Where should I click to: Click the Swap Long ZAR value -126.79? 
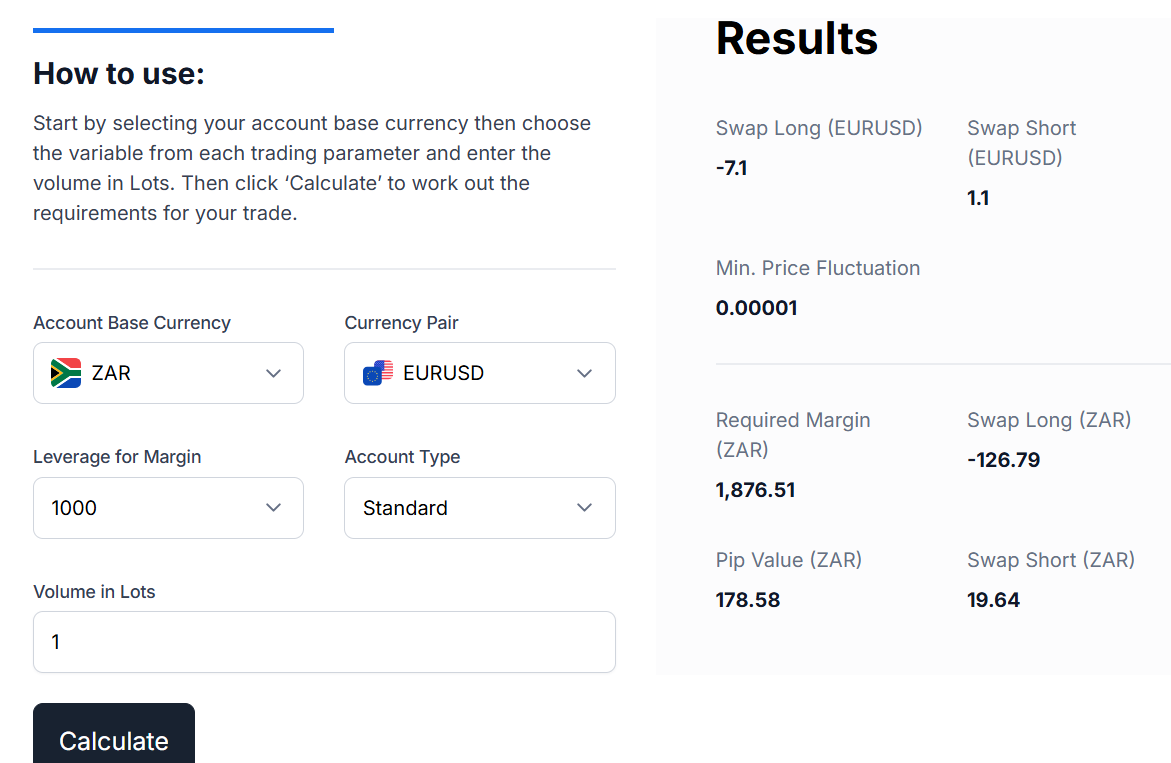pyautogui.click(x=1003, y=460)
